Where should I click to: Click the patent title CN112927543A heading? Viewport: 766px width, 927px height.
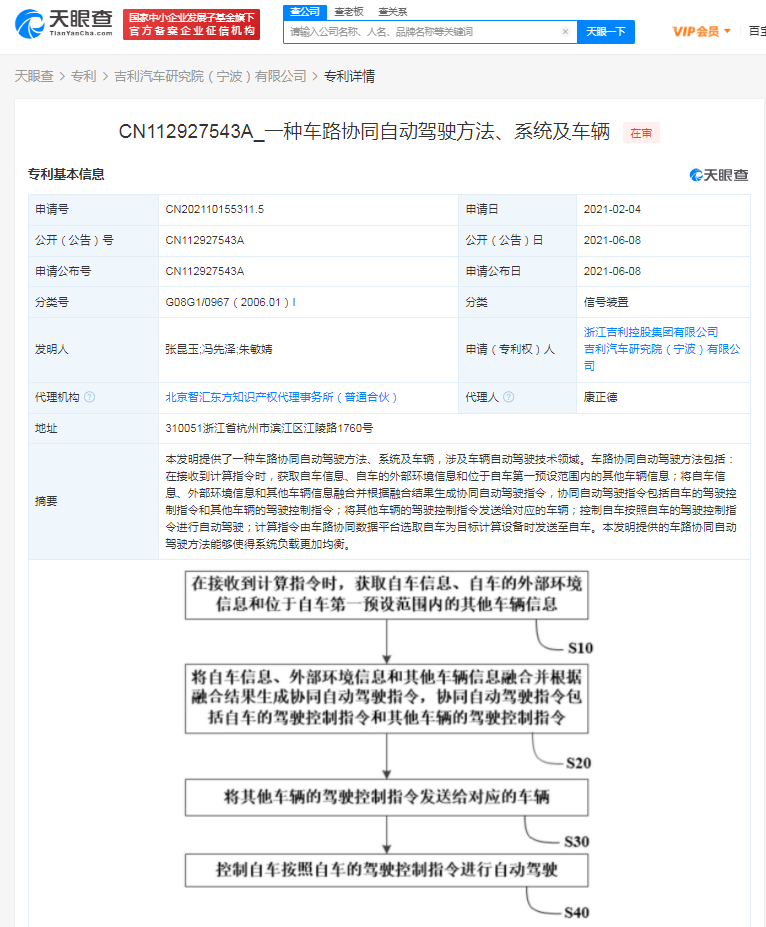coord(364,131)
